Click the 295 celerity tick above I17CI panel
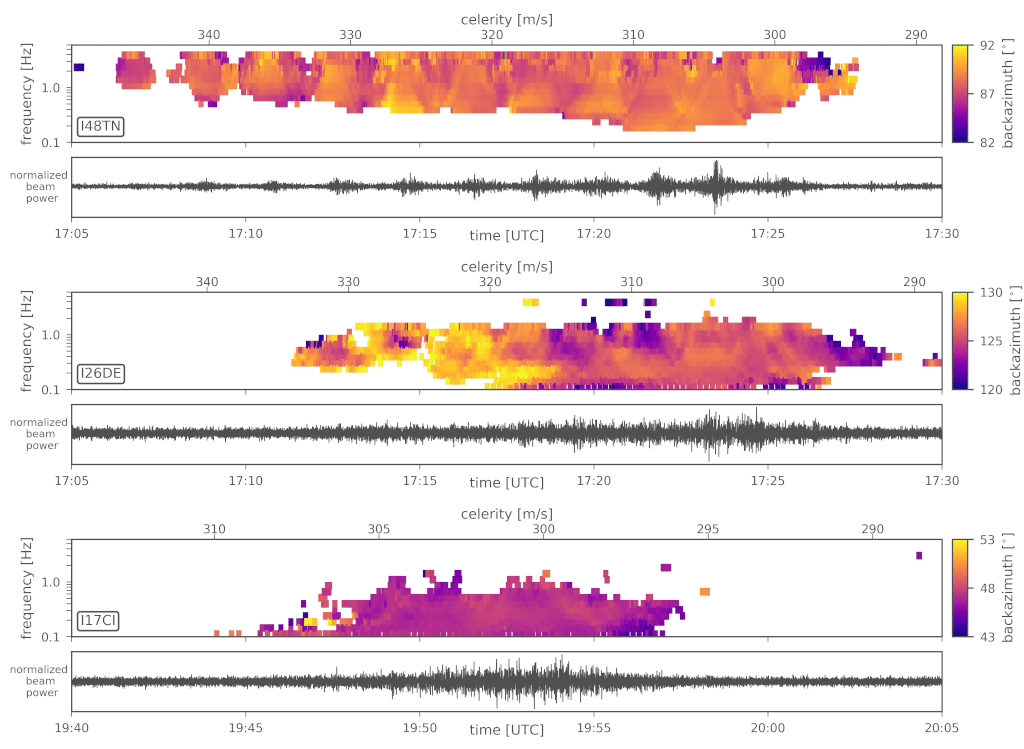The image size is (1024, 749). coord(708,529)
